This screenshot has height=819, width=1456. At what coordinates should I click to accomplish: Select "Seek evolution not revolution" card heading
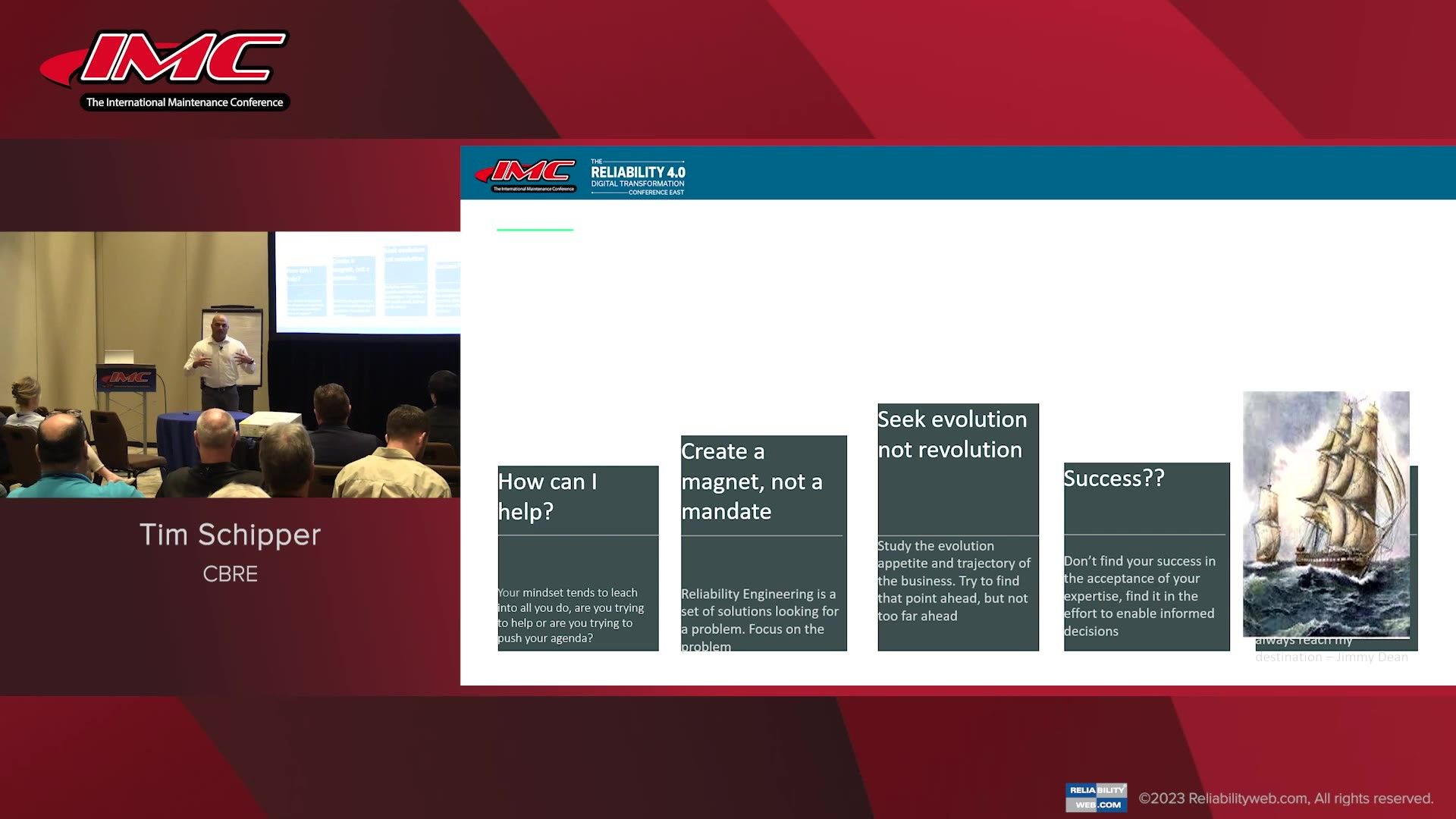point(952,434)
